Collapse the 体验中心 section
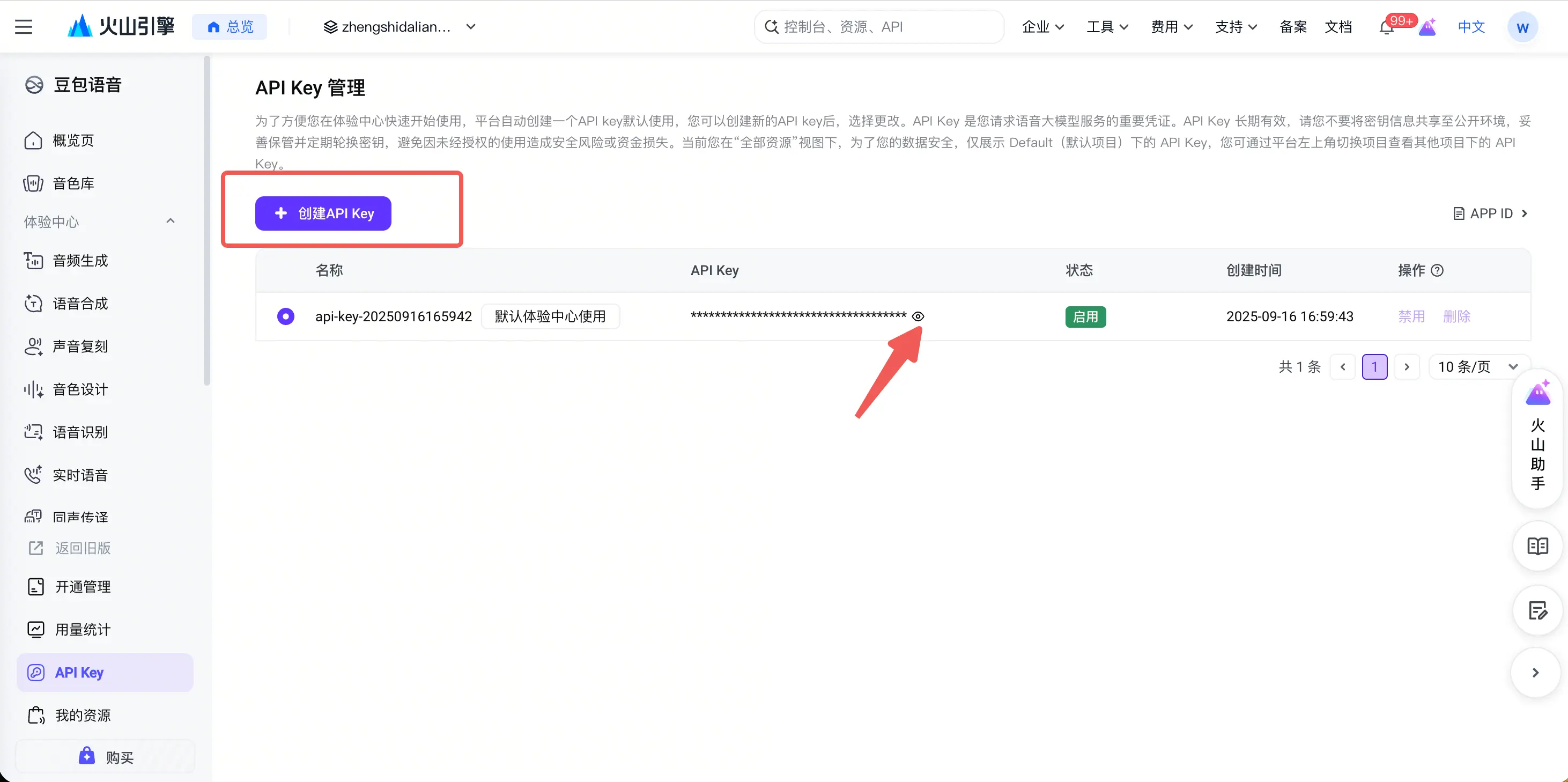Screen dimensions: 1568x782 coord(171,221)
